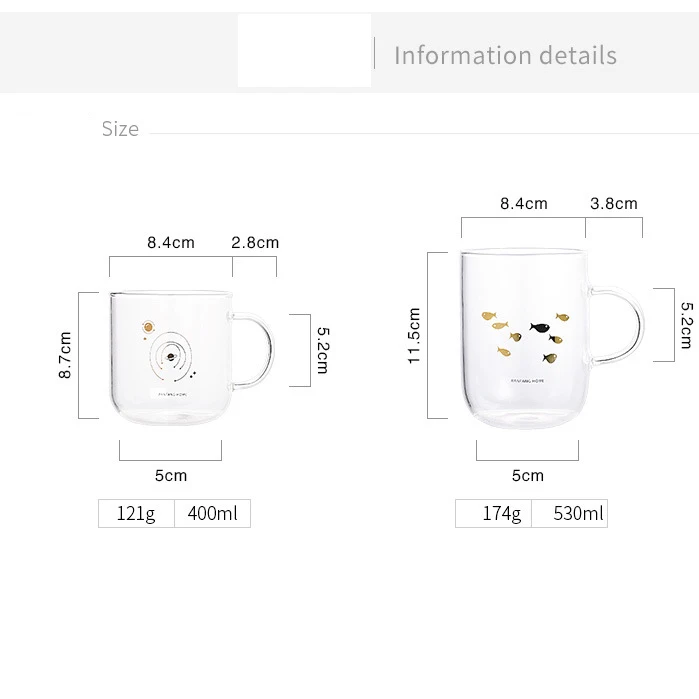Click the 8.4cm label above the small mug
The image size is (699, 699).
tap(171, 242)
